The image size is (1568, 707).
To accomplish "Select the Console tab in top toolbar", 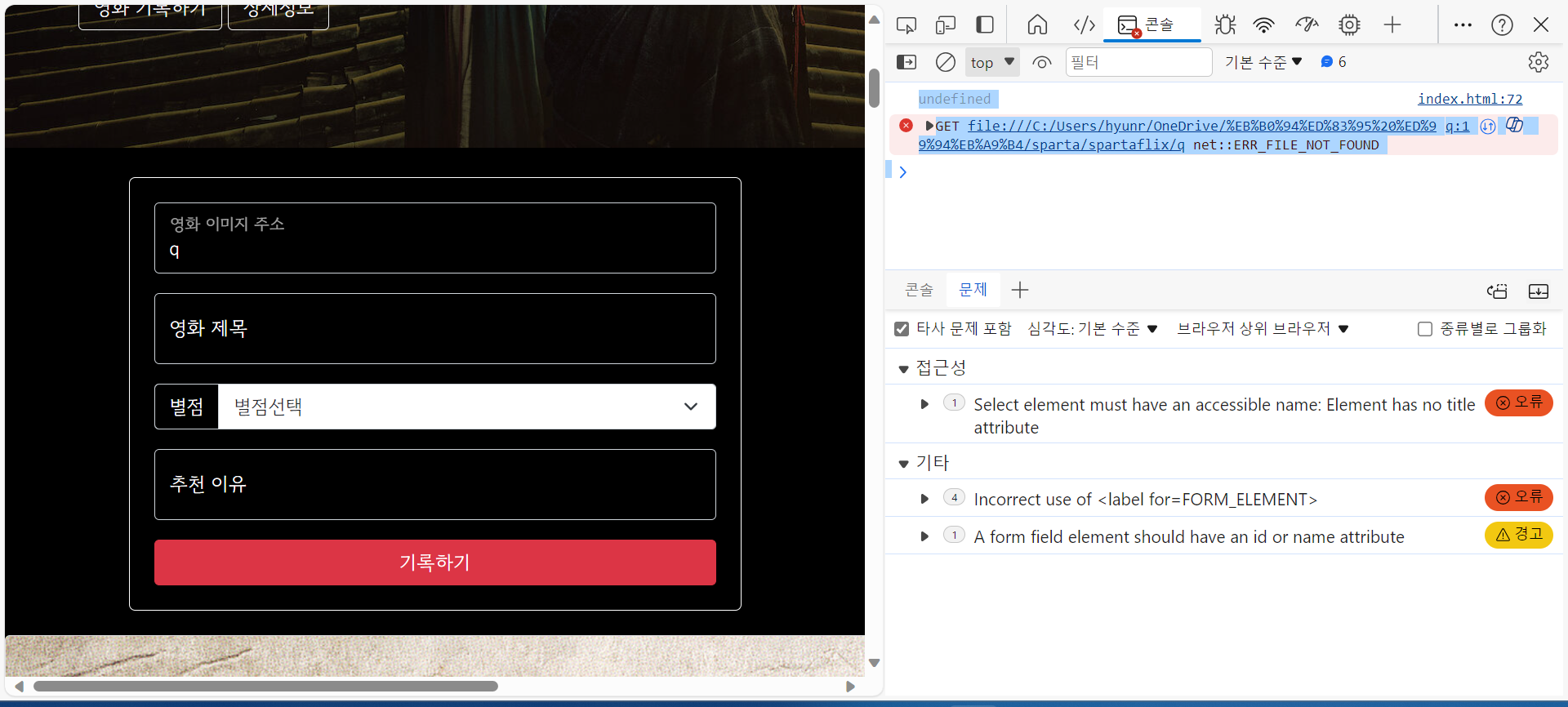I will pyautogui.click(x=1152, y=25).
